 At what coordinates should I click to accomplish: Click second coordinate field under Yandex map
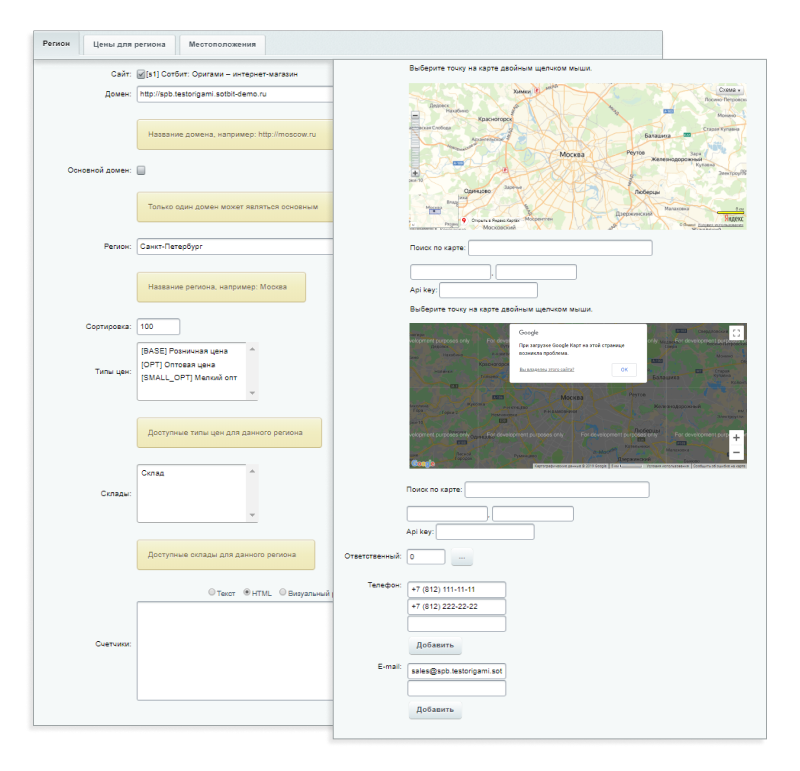click(536, 272)
